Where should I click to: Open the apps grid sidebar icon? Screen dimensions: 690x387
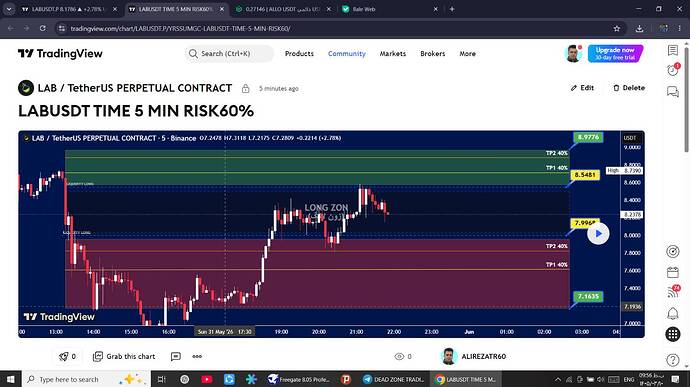(x=672, y=334)
